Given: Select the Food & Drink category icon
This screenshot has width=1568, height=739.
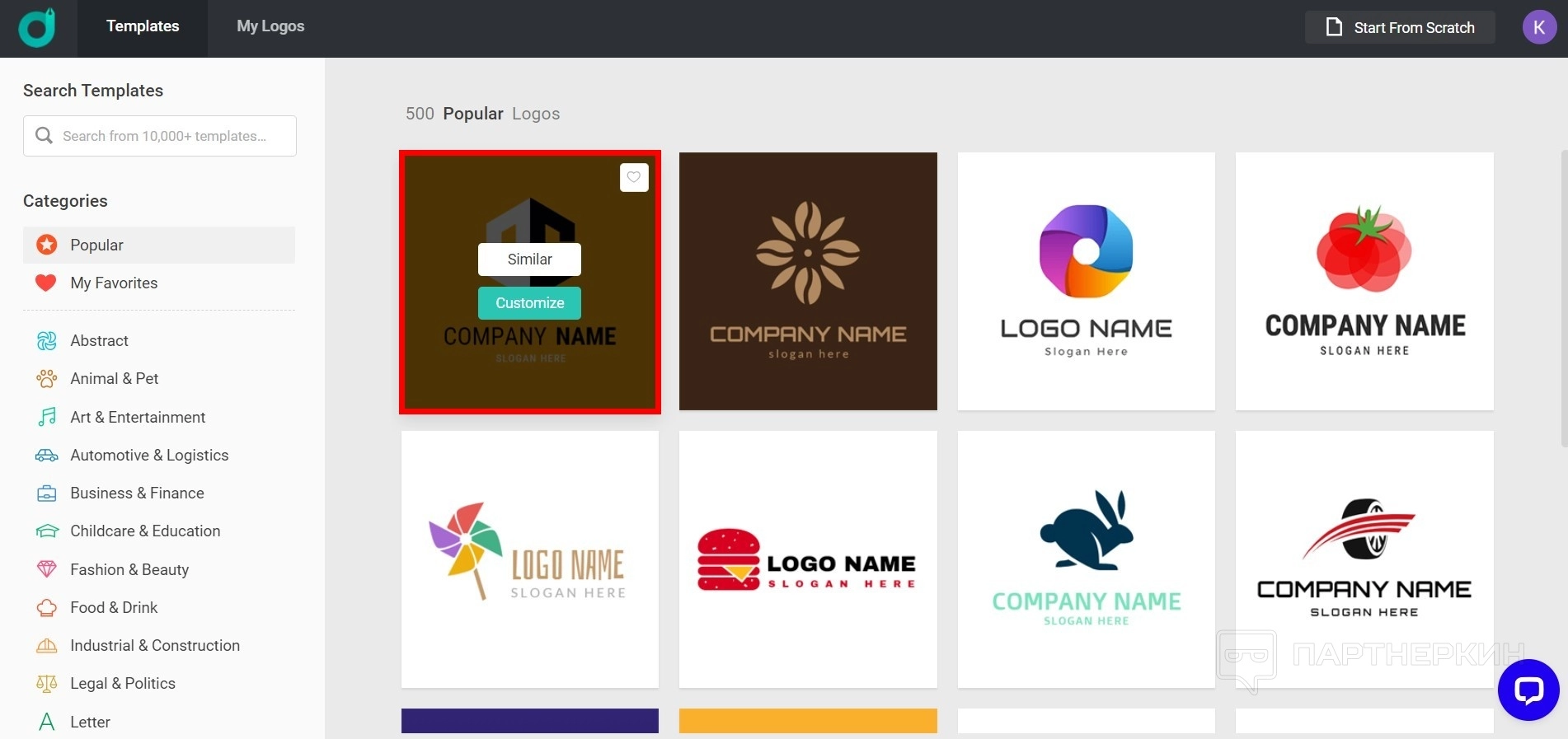Looking at the screenshot, I should click(47, 608).
